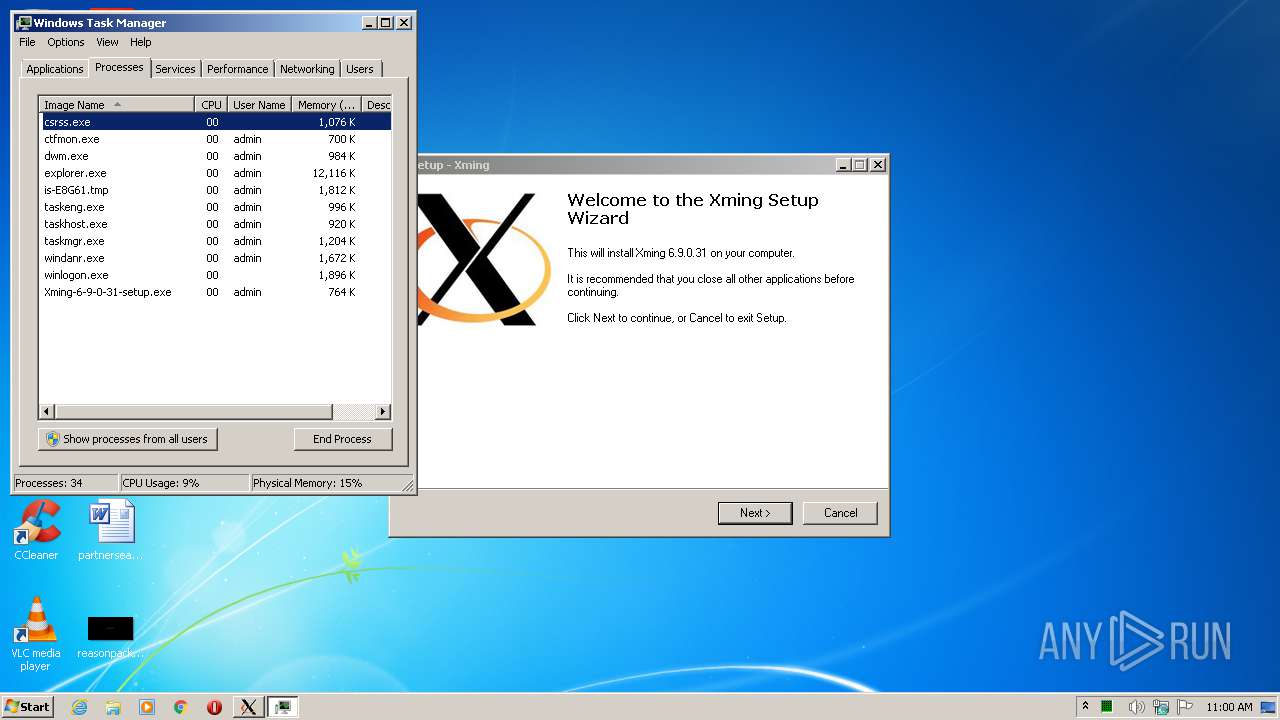Click horizontal scrollbar thumb in process list
The image size is (1280, 720).
click(x=193, y=411)
